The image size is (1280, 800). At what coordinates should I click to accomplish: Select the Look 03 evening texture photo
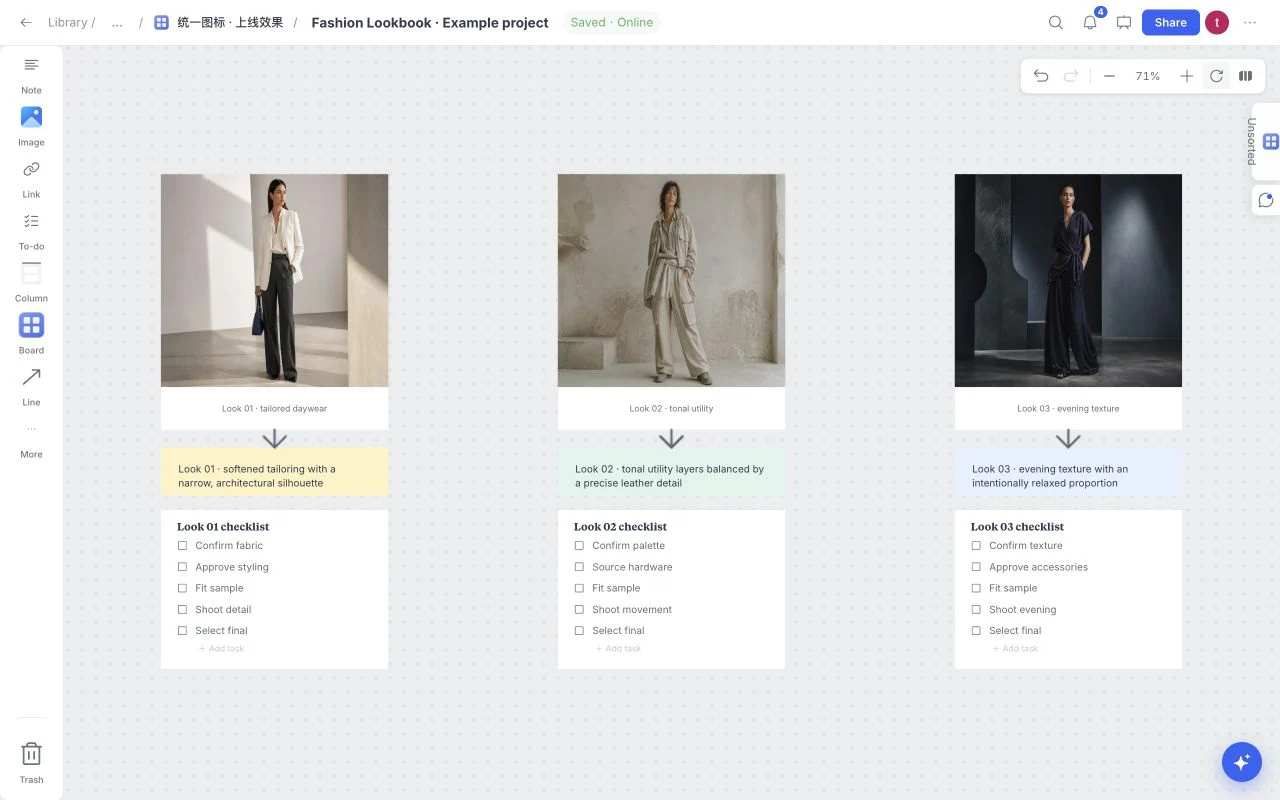[x=1068, y=280]
